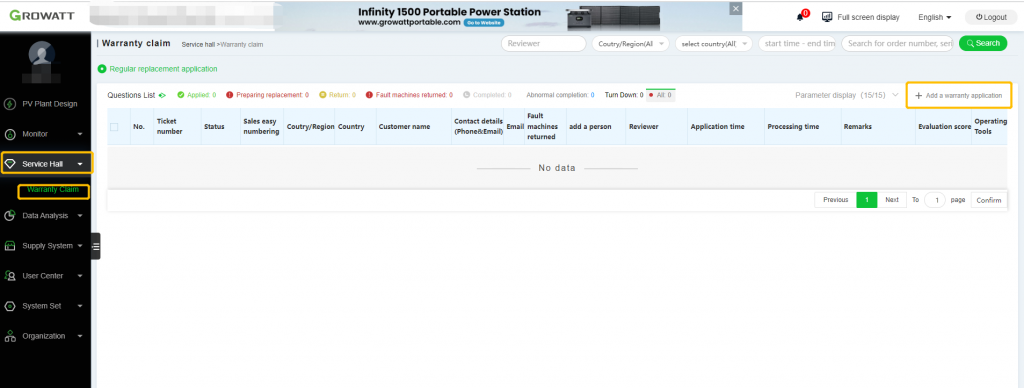Click the Previous page button

pyautogui.click(x=835, y=200)
